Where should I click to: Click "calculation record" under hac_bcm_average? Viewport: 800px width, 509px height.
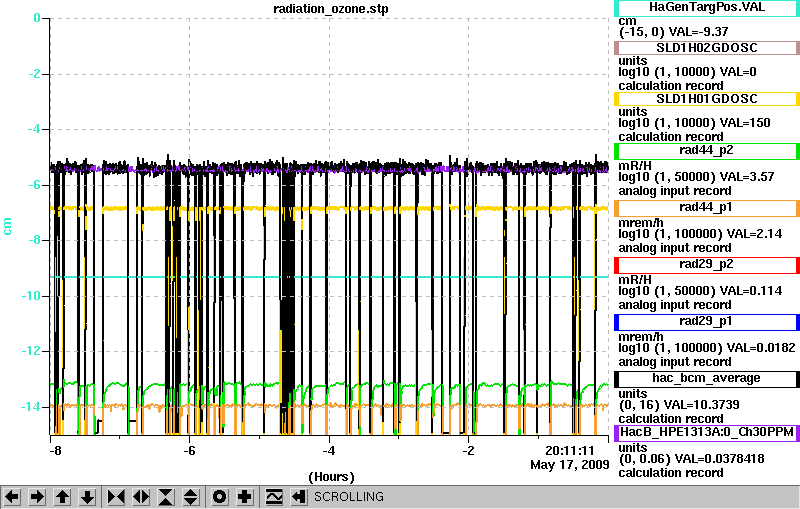coord(671,419)
